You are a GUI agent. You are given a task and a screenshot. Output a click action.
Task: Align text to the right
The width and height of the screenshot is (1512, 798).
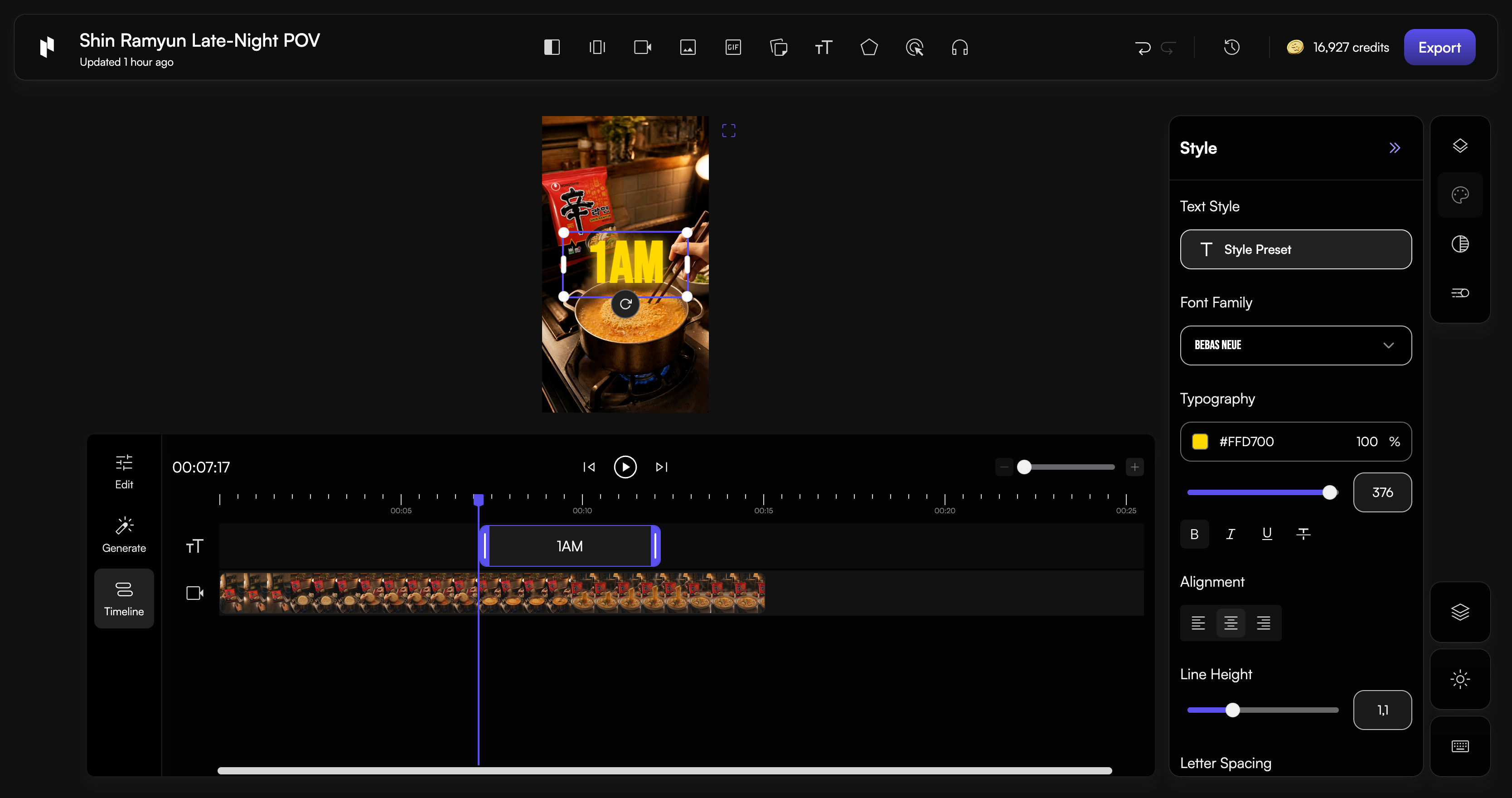(x=1263, y=623)
